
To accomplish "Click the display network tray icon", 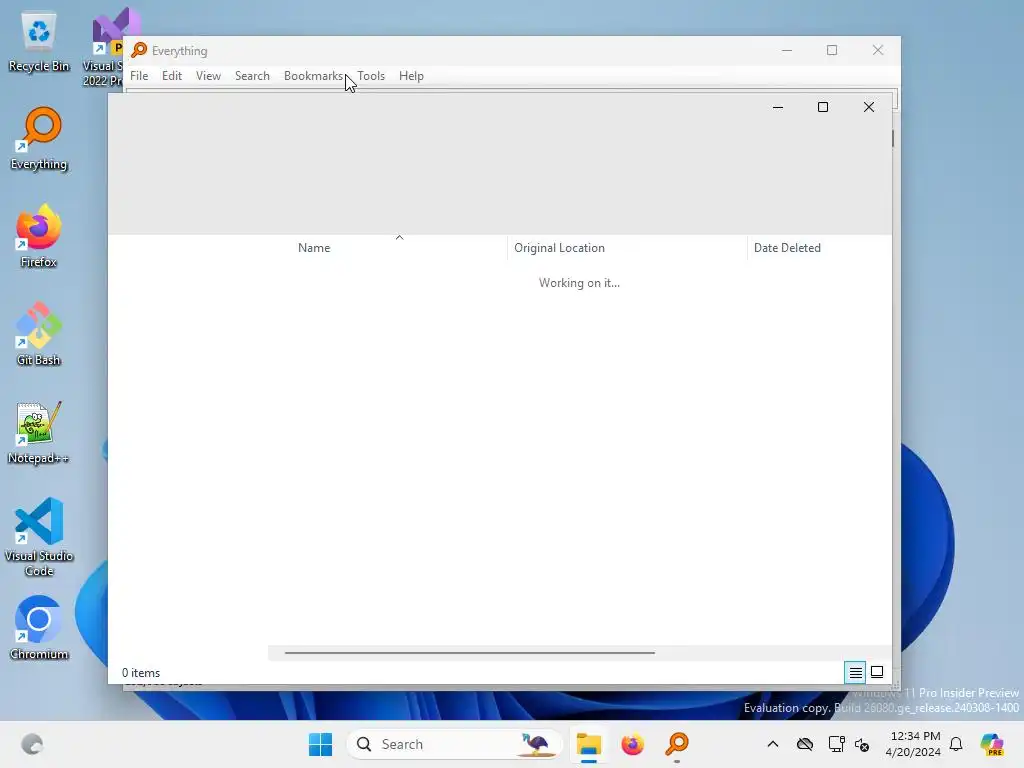I will click(x=836, y=744).
